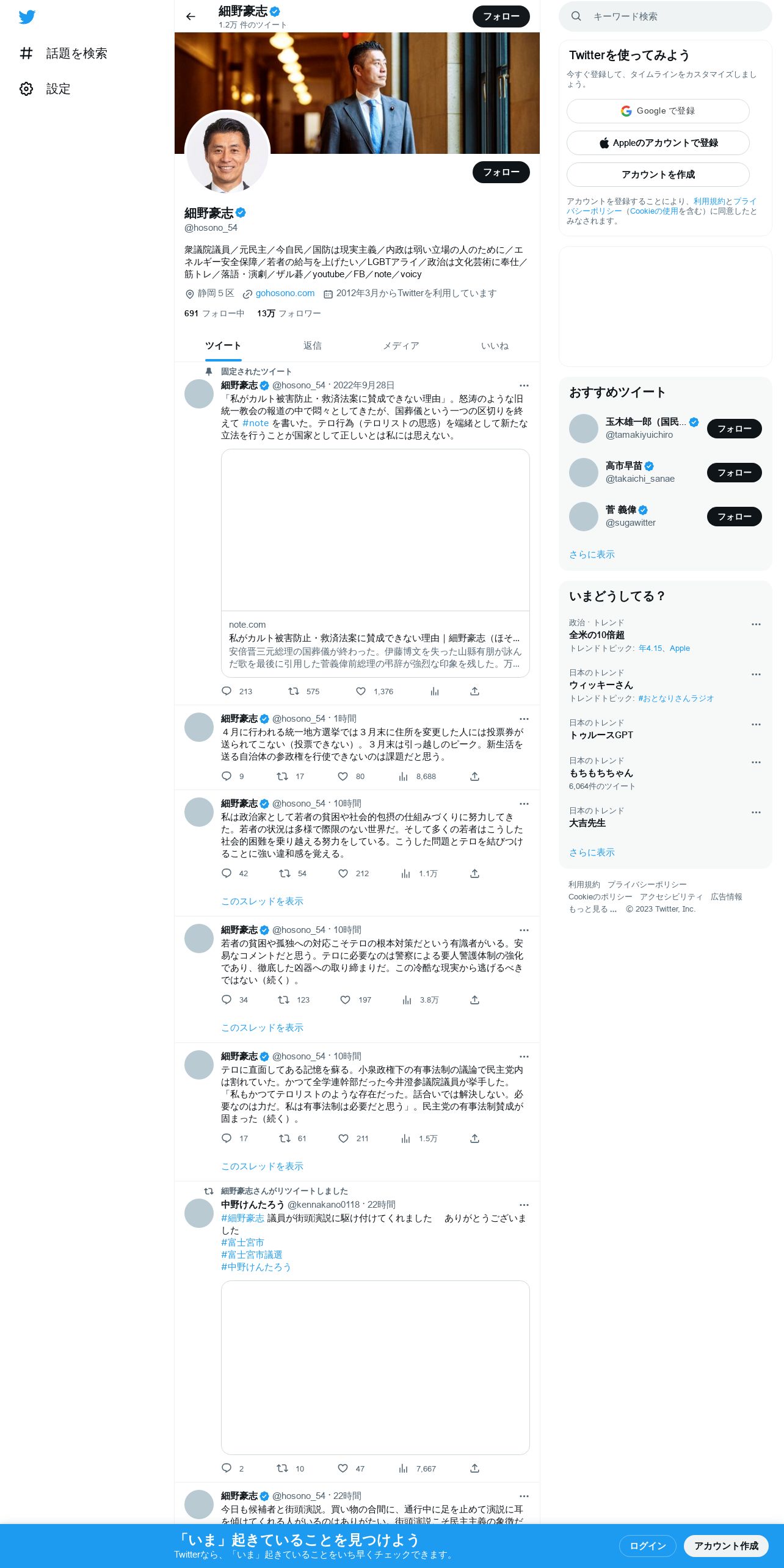This screenshot has height=1568, width=784.
Task: Open more menu for トゥルースGPT trend
Action: (756, 724)
